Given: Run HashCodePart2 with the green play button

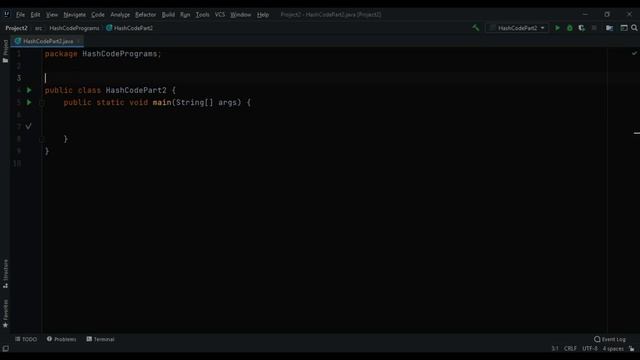Looking at the screenshot, I should point(557,28).
